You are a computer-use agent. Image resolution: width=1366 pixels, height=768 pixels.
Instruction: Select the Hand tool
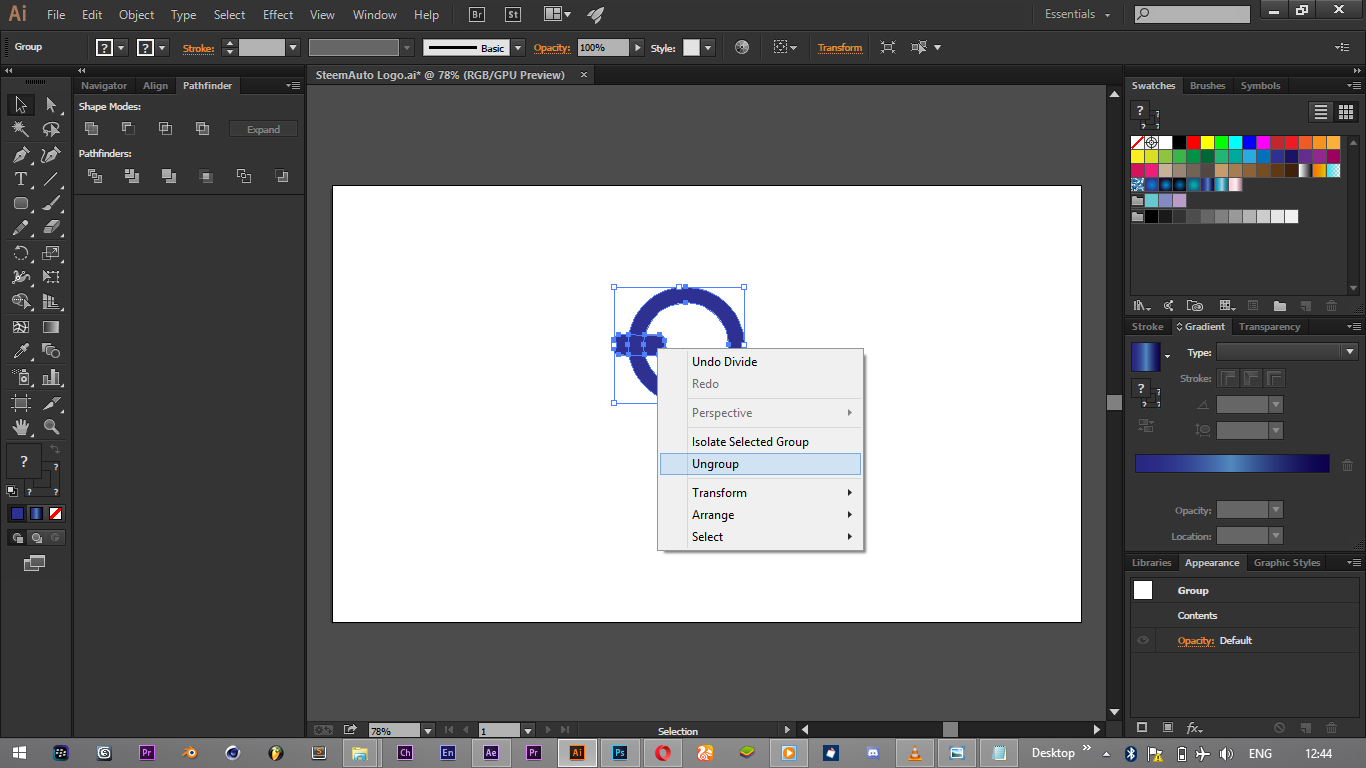tap(20, 427)
